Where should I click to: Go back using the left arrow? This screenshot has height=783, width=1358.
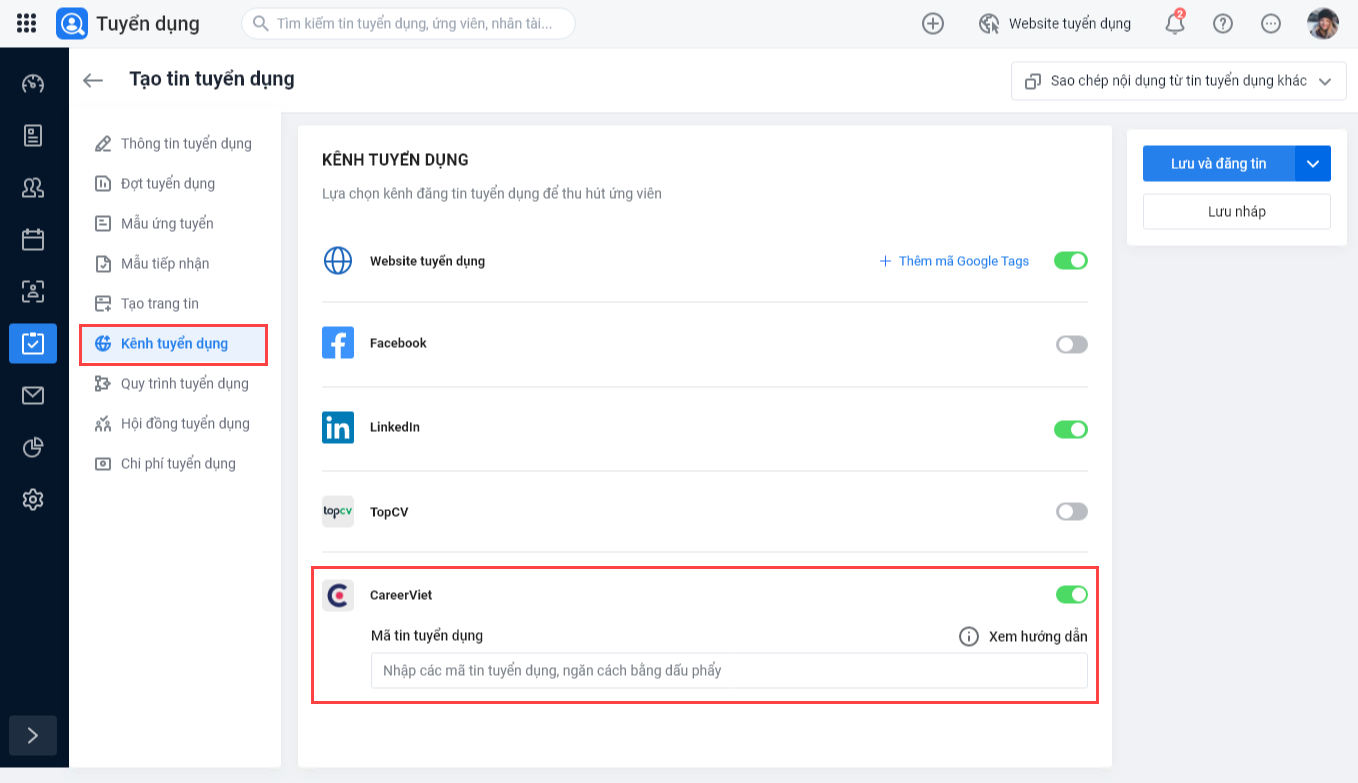click(93, 80)
